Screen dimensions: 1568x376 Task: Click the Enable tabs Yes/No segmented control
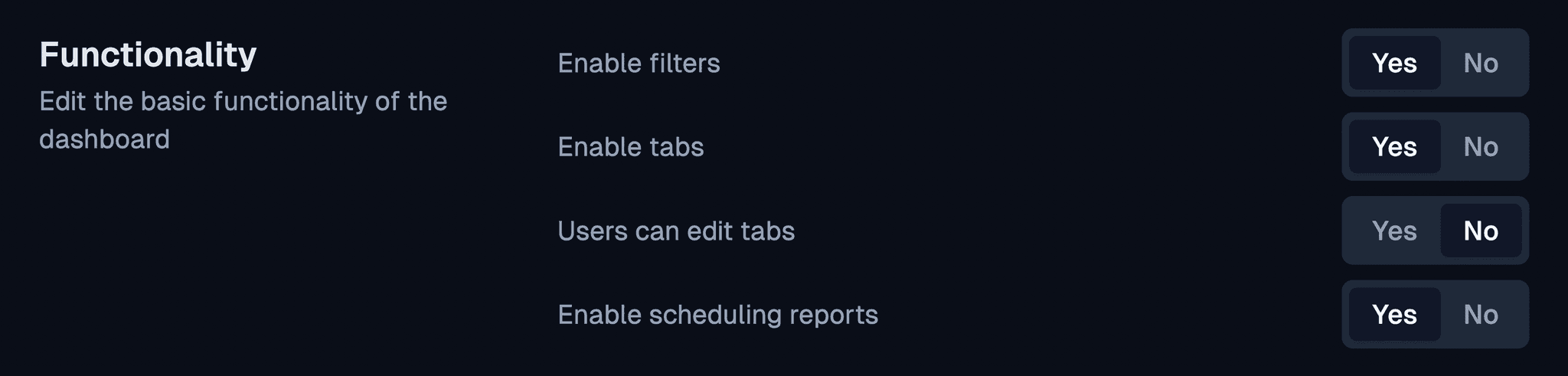pyautogui.click(x=1435, y=147)
